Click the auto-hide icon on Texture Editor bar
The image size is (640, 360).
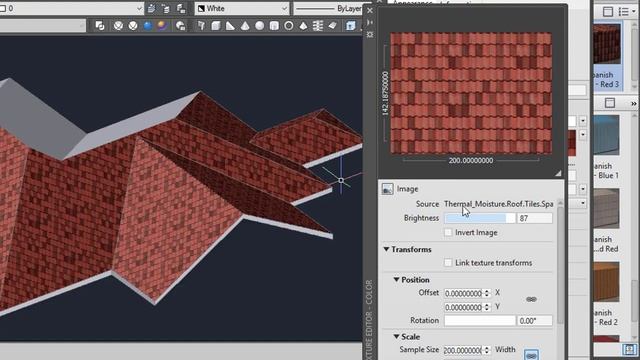370,22
